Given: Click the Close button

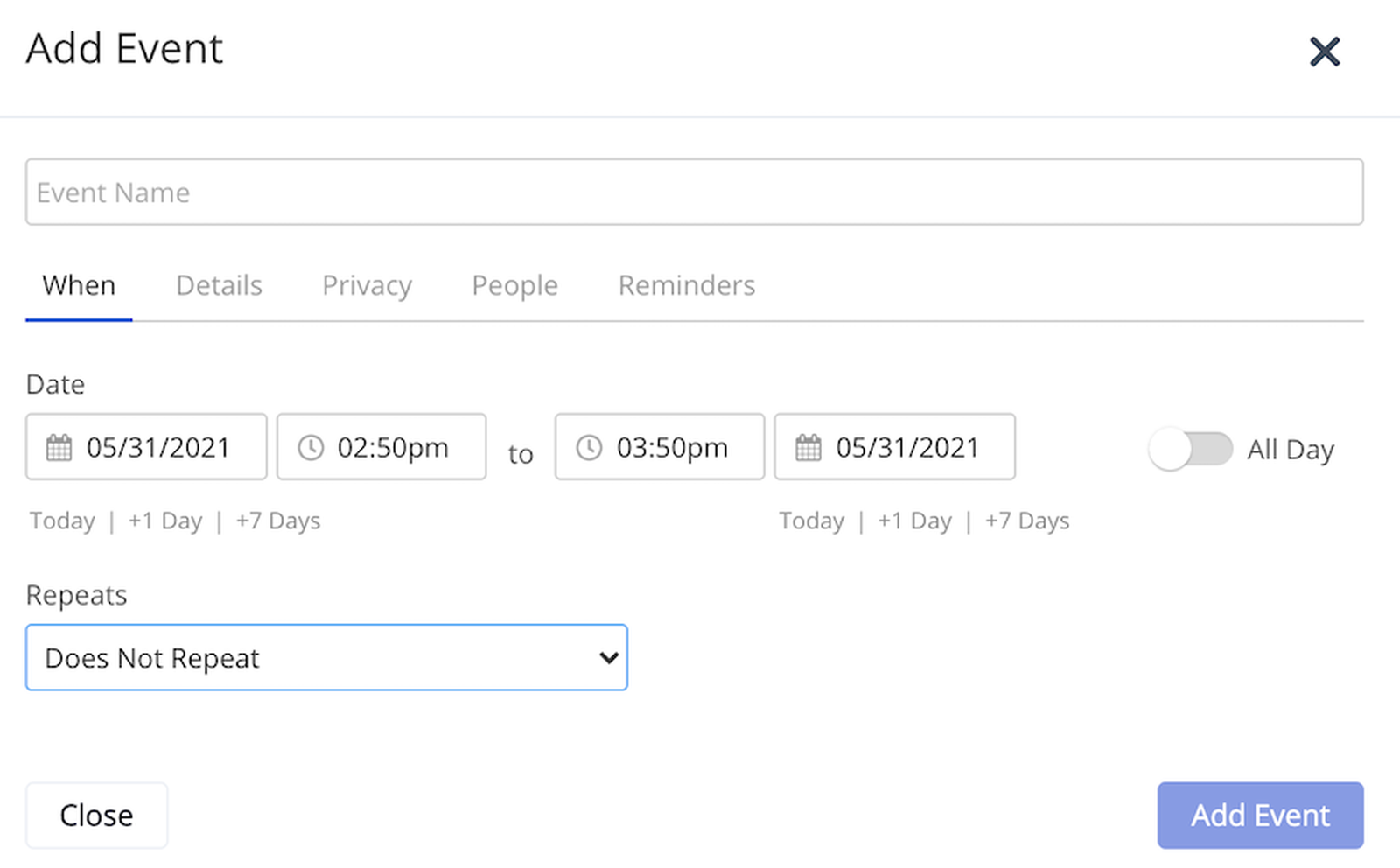Looking at the screenshot, I should point(96,815).
